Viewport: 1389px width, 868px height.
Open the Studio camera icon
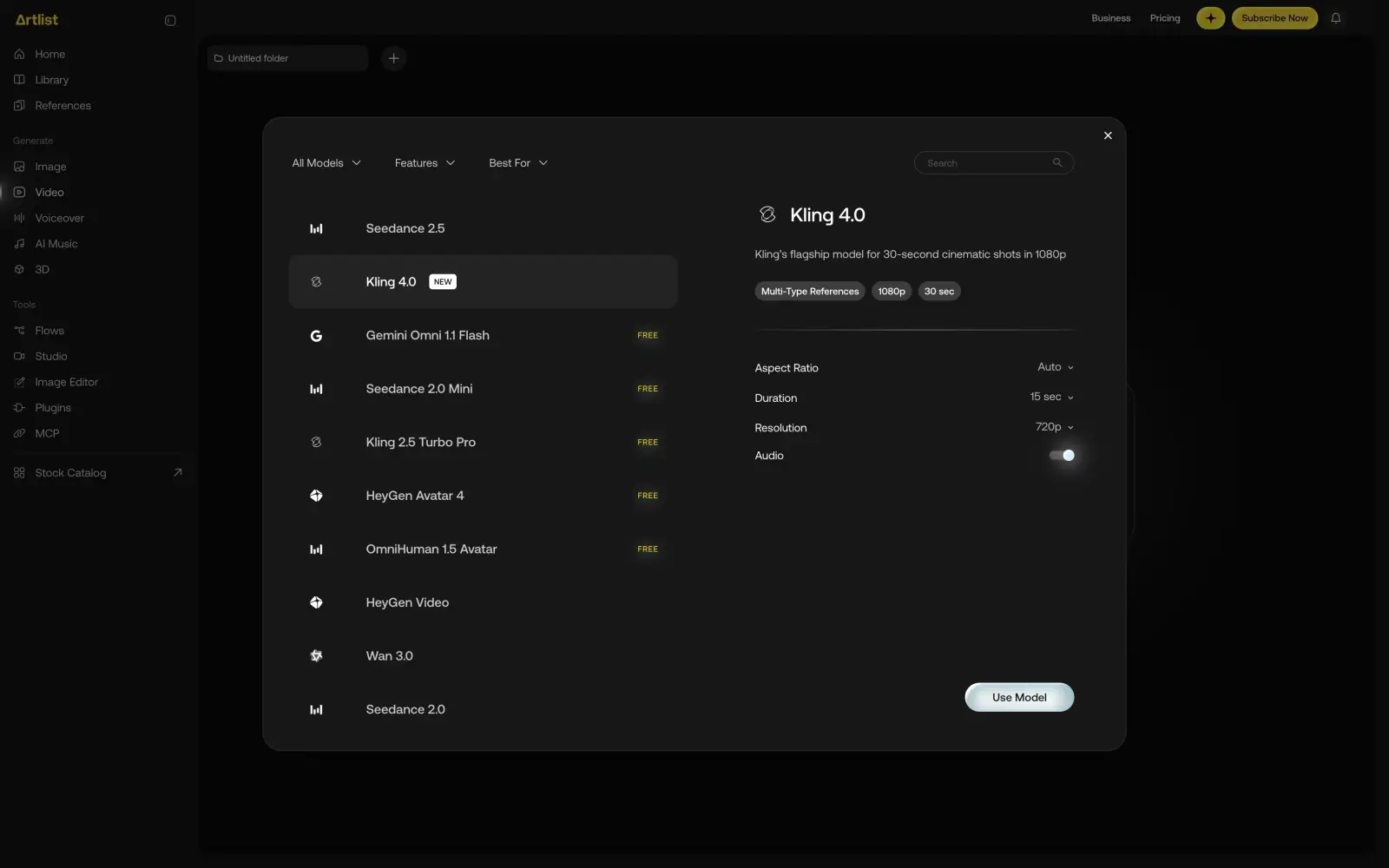pos(19,356)
